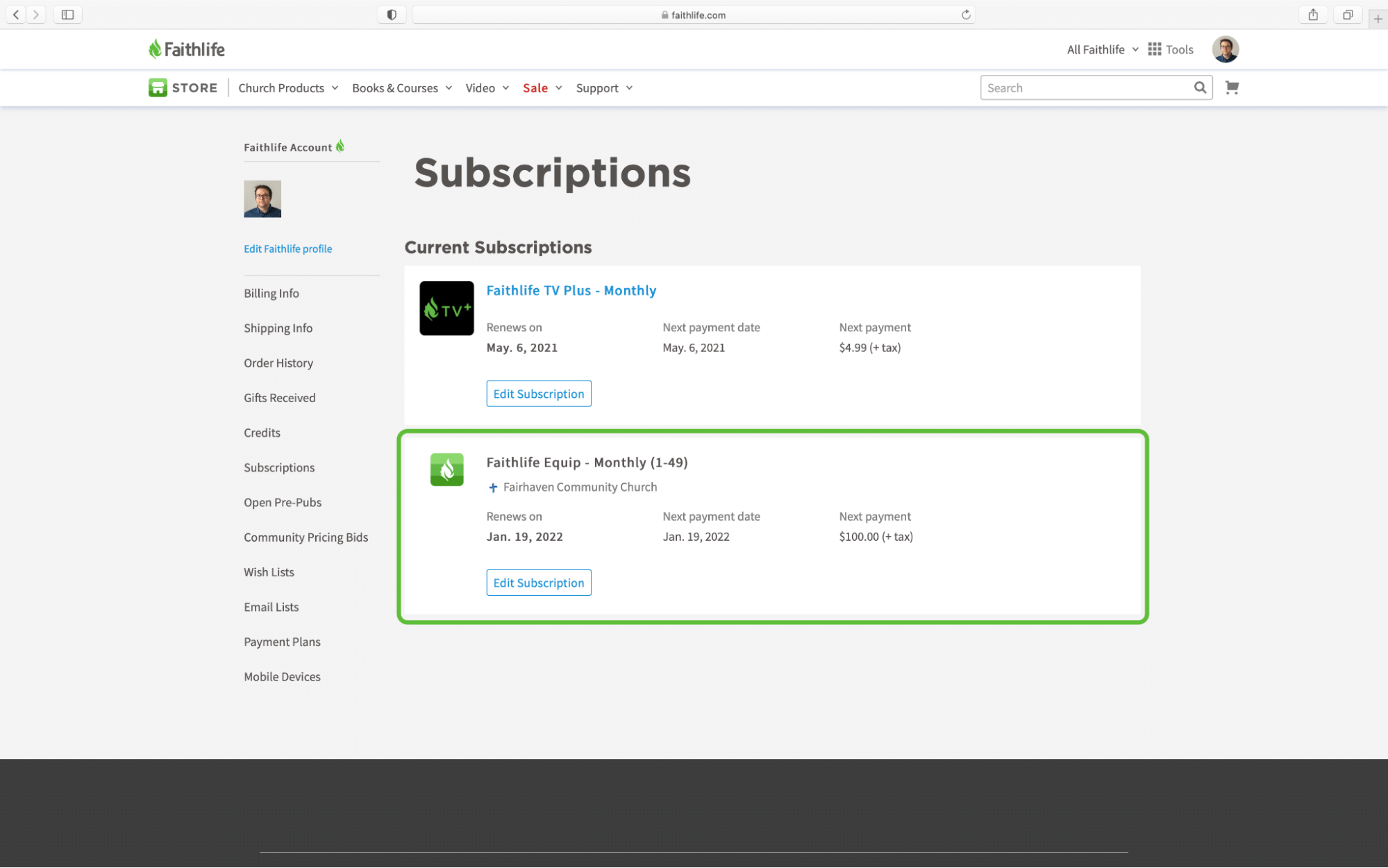Show the tab overview icon
The width and height of the screenshot is (1388, 868).
click(x=1347, y=15)
